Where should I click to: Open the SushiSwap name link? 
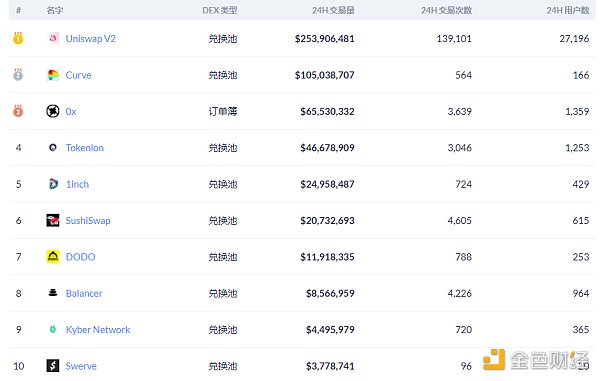coord(88,221)
